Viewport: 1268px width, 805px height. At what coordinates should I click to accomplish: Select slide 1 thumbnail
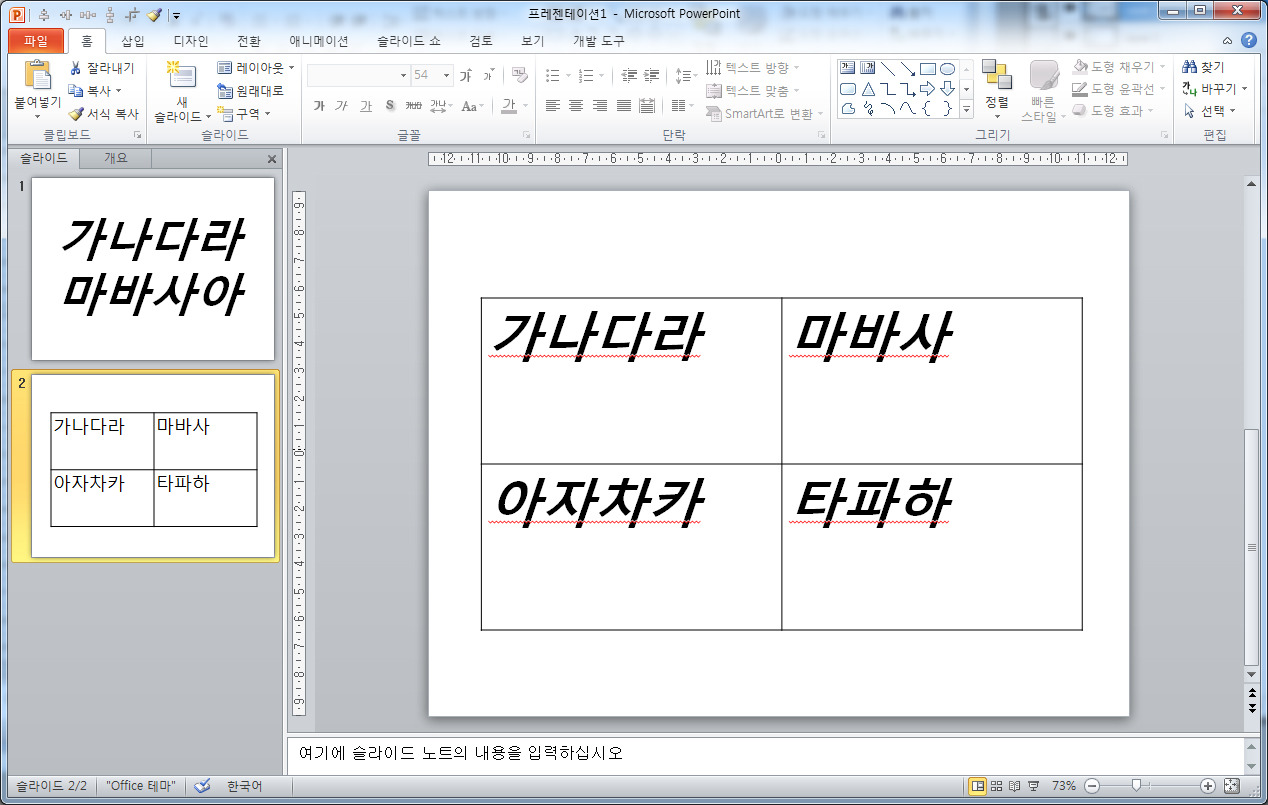pos(153,269)
